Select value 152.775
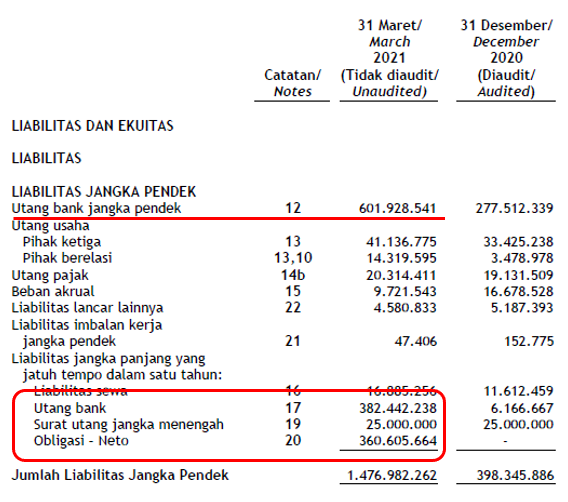This screenshot has height=502, width=568. coord(529,341)
